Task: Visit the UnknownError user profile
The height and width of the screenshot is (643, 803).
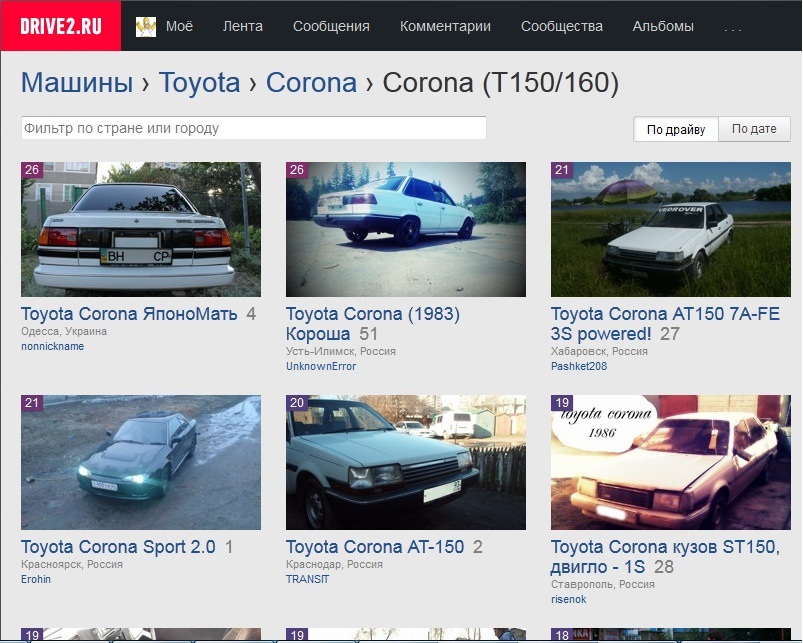Action: (321, 366)
